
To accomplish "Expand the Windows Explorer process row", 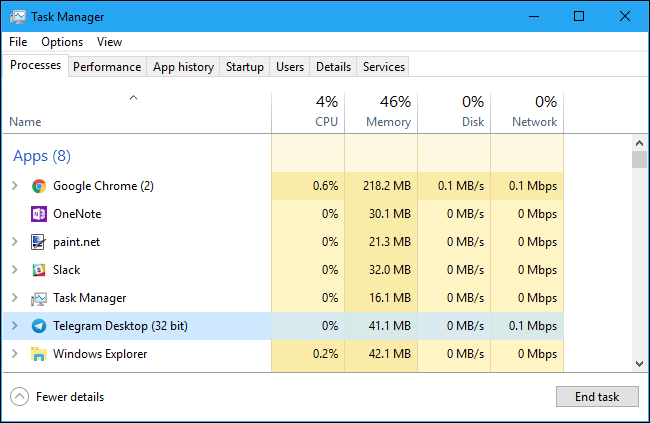I will click(x=14, y=354).
